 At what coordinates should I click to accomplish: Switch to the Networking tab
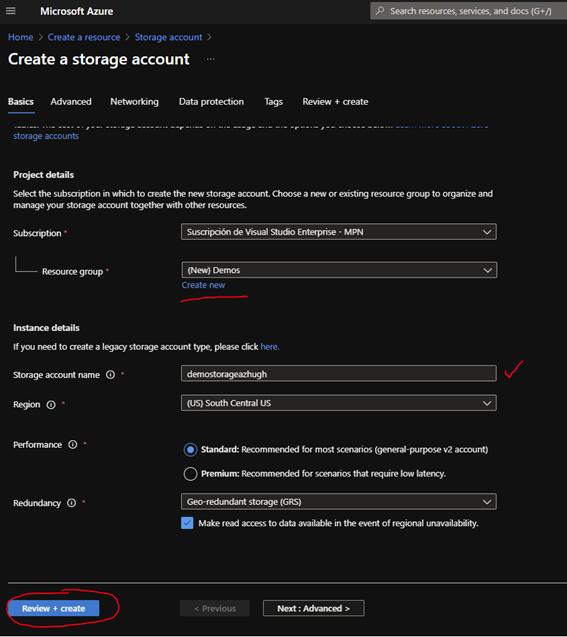(134, 102)
